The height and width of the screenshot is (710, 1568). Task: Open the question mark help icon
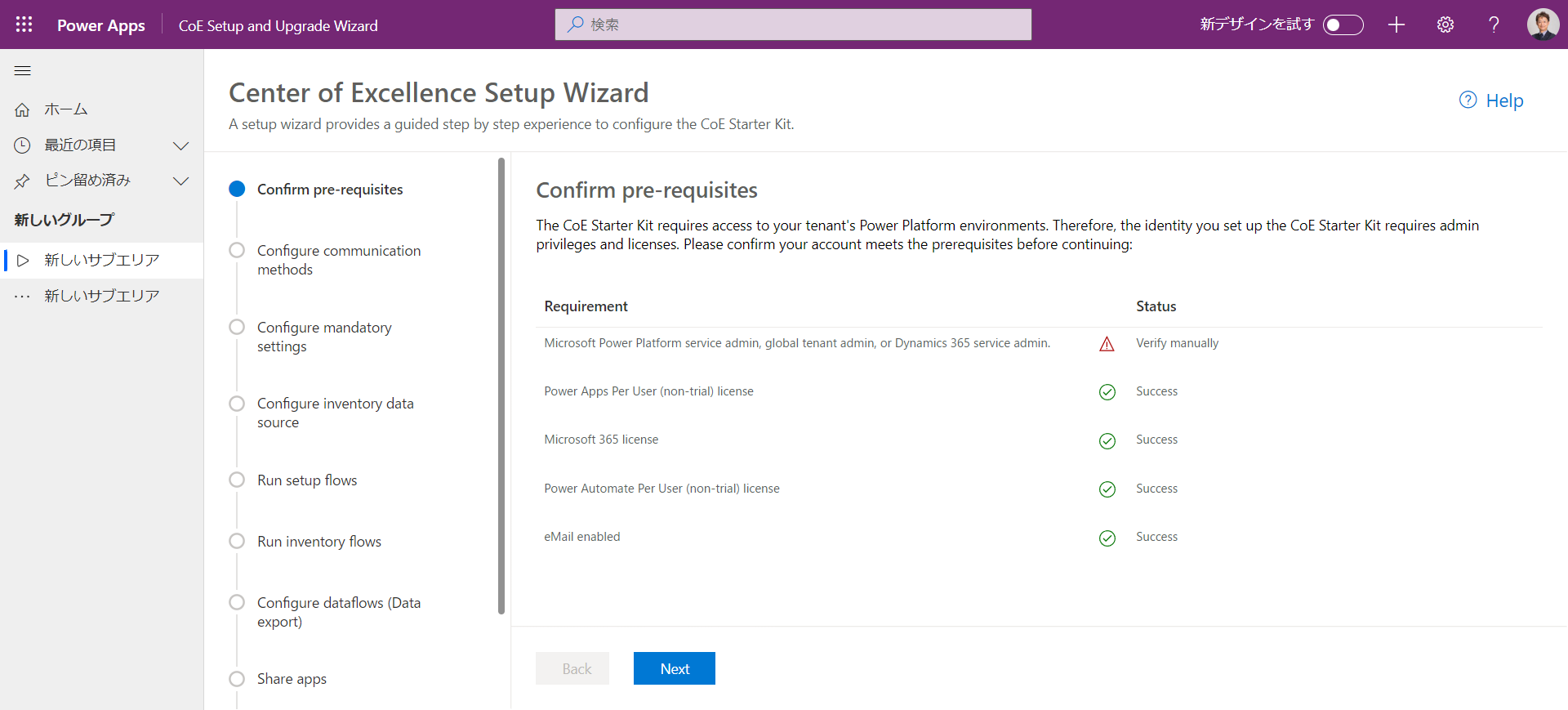[x=1494, y=25]
